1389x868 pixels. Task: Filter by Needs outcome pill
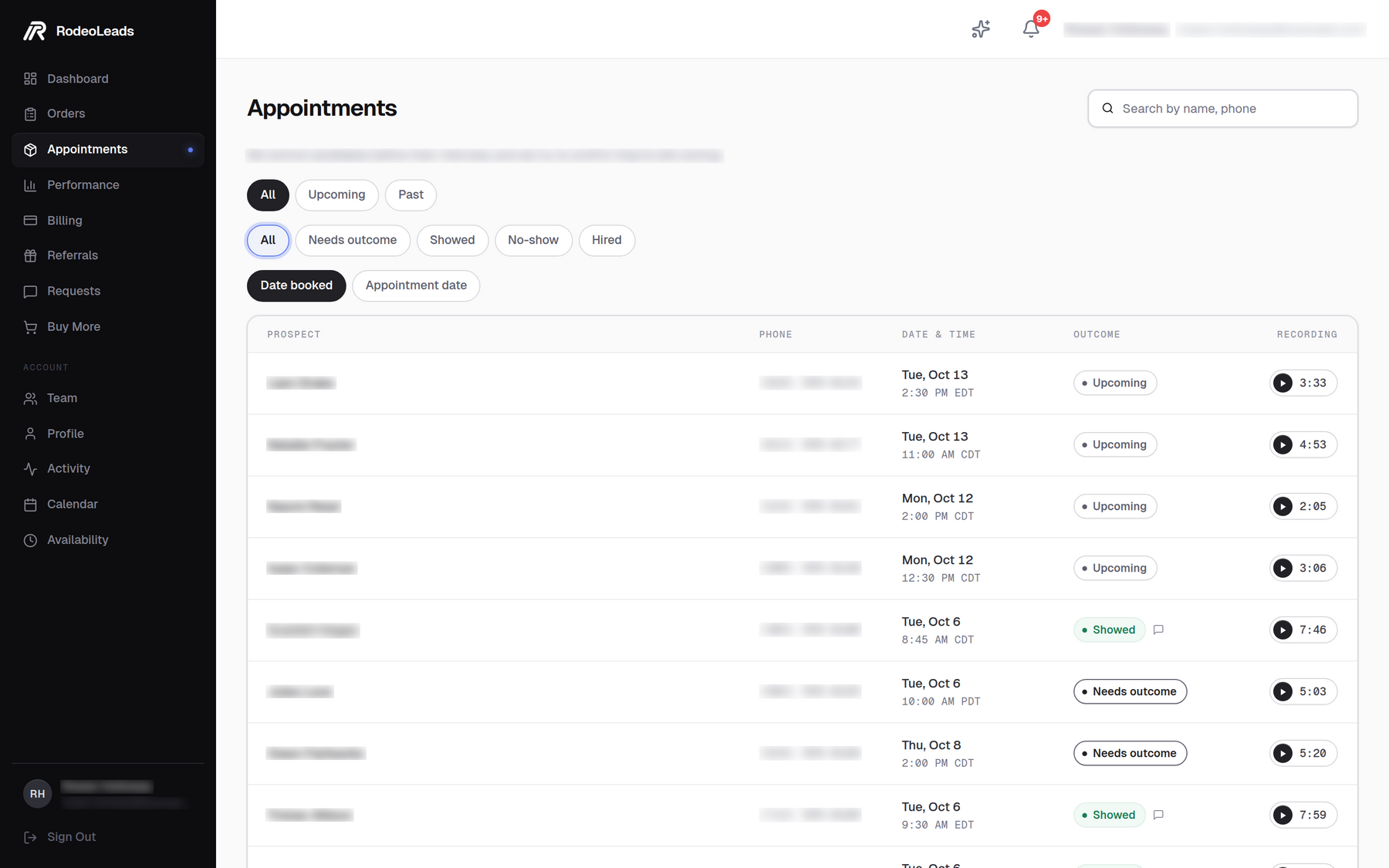(353, 240)
